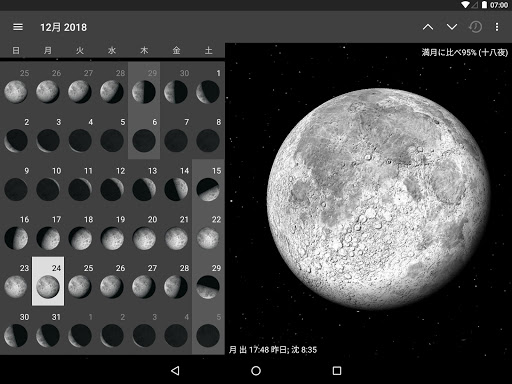Select December 30 moon phase

(16, 330)
